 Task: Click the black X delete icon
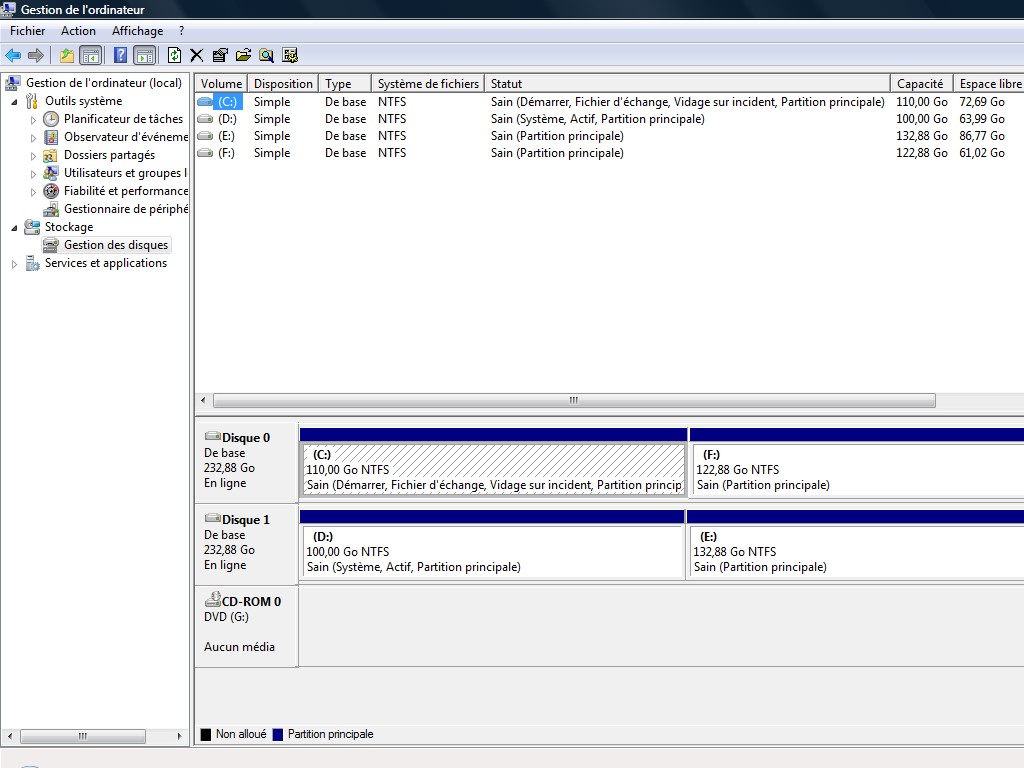click(x=197, y=55)
